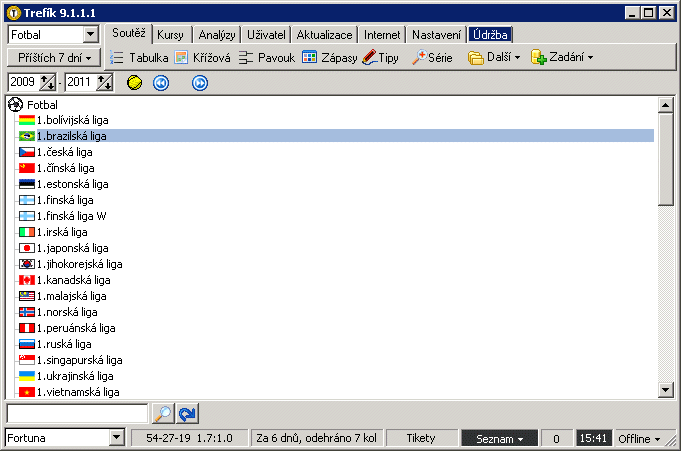
Task: Click the Peruvian flag icon
Action: coord(27,328)
